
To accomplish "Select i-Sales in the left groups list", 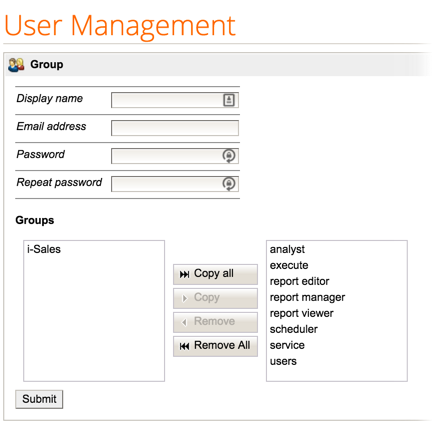I will pyautogui.click(x=44, y=249).
